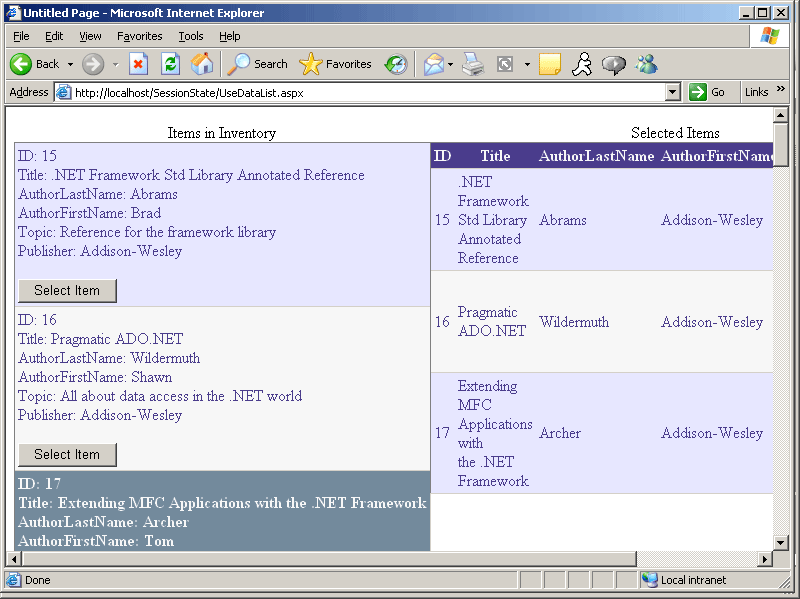
Task: Open the Back button history dropdown arrow
Action: (70, 64)
